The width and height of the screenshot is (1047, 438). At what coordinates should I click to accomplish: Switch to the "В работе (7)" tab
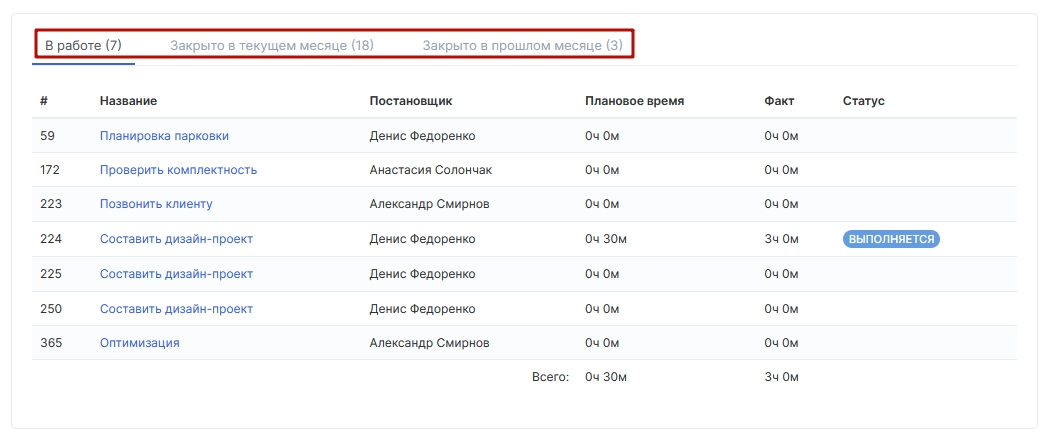point(83,46)
